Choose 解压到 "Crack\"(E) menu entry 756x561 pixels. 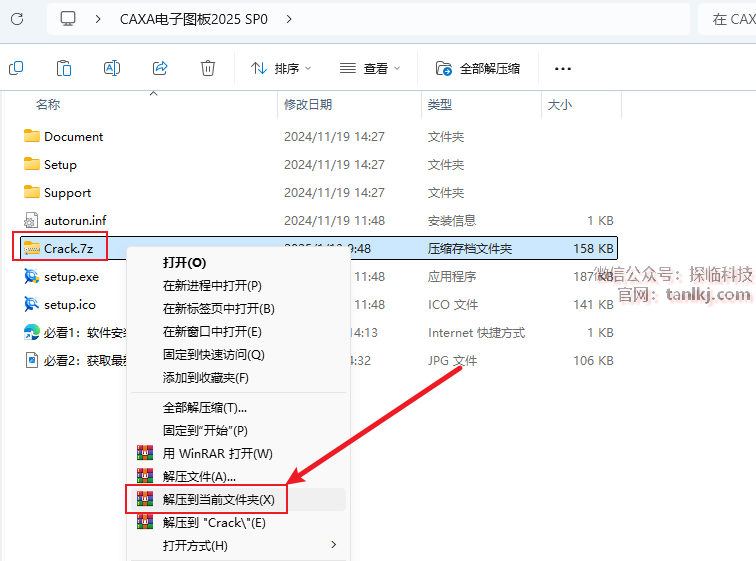point(214,522)
